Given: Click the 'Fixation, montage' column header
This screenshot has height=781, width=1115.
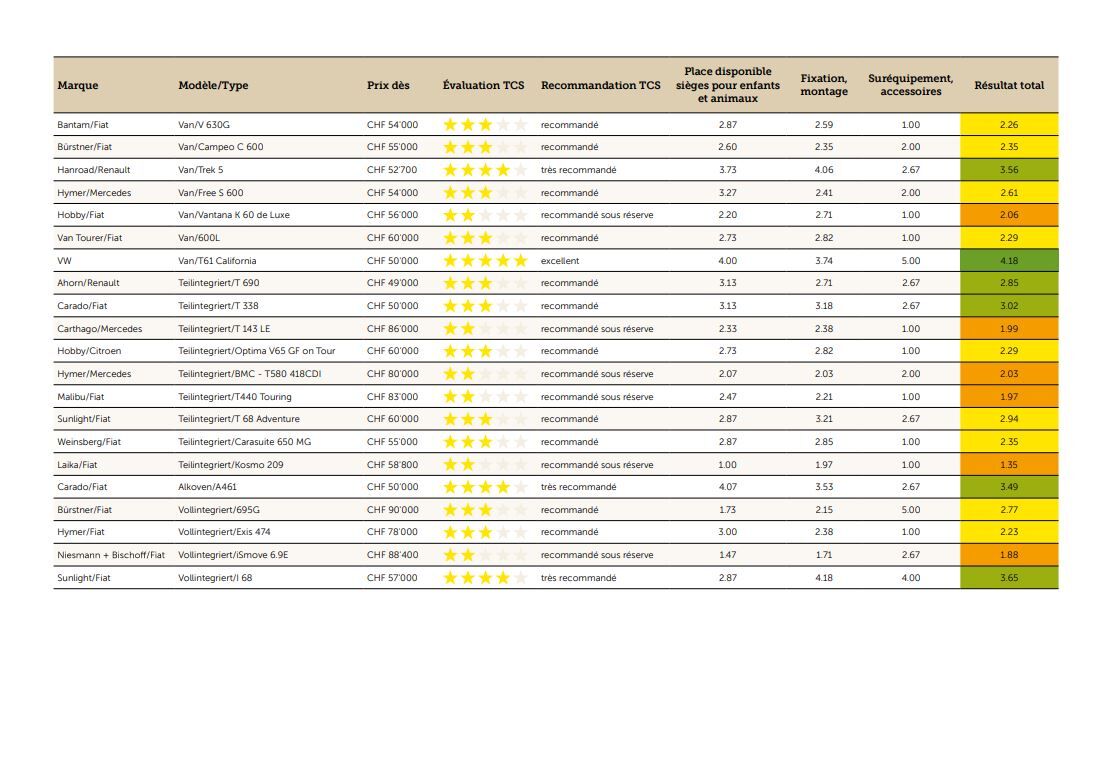Looking at the screenshot, I should pyautogui.click(x=824, y=85).
